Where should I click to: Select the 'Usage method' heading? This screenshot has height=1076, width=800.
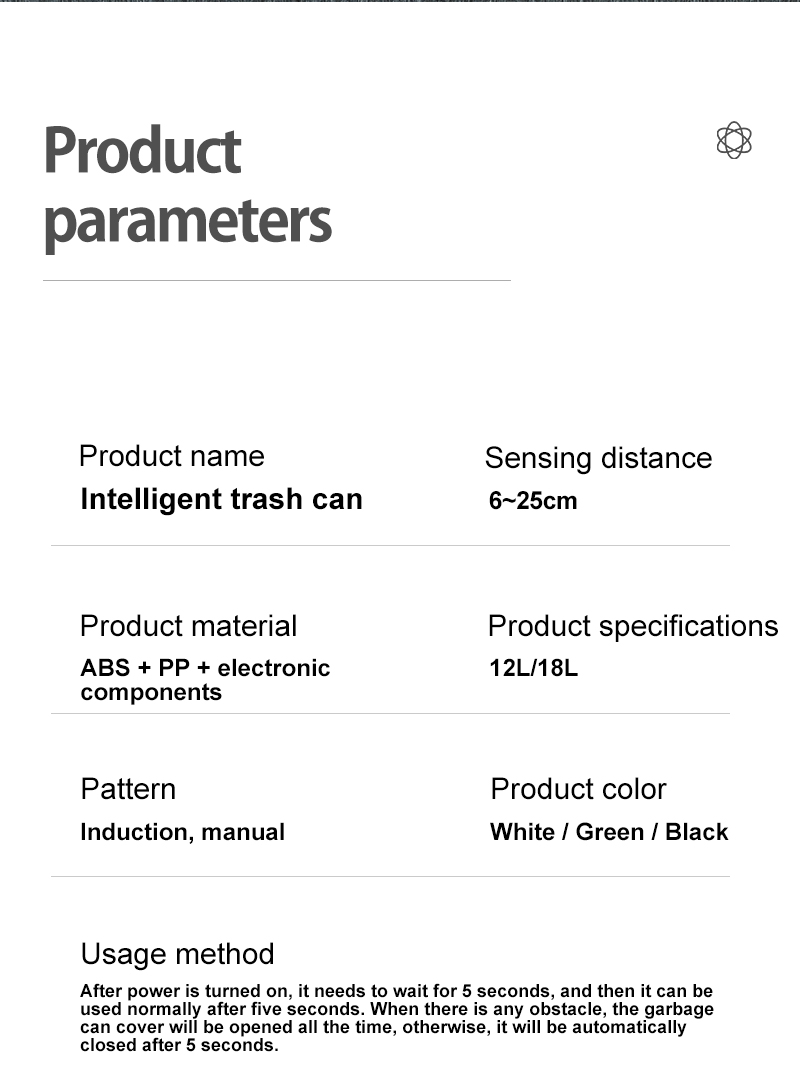coord(178,954)
